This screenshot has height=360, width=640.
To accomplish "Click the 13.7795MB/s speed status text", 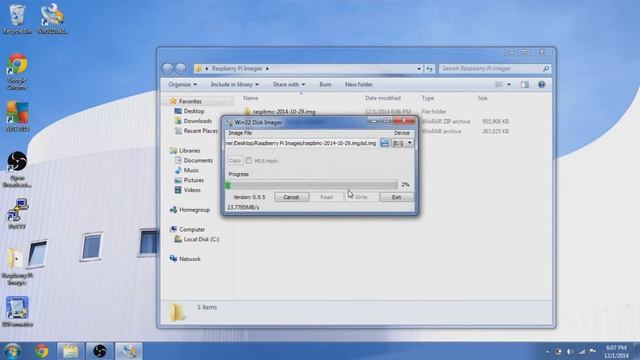I will click(x=243, y=207).
